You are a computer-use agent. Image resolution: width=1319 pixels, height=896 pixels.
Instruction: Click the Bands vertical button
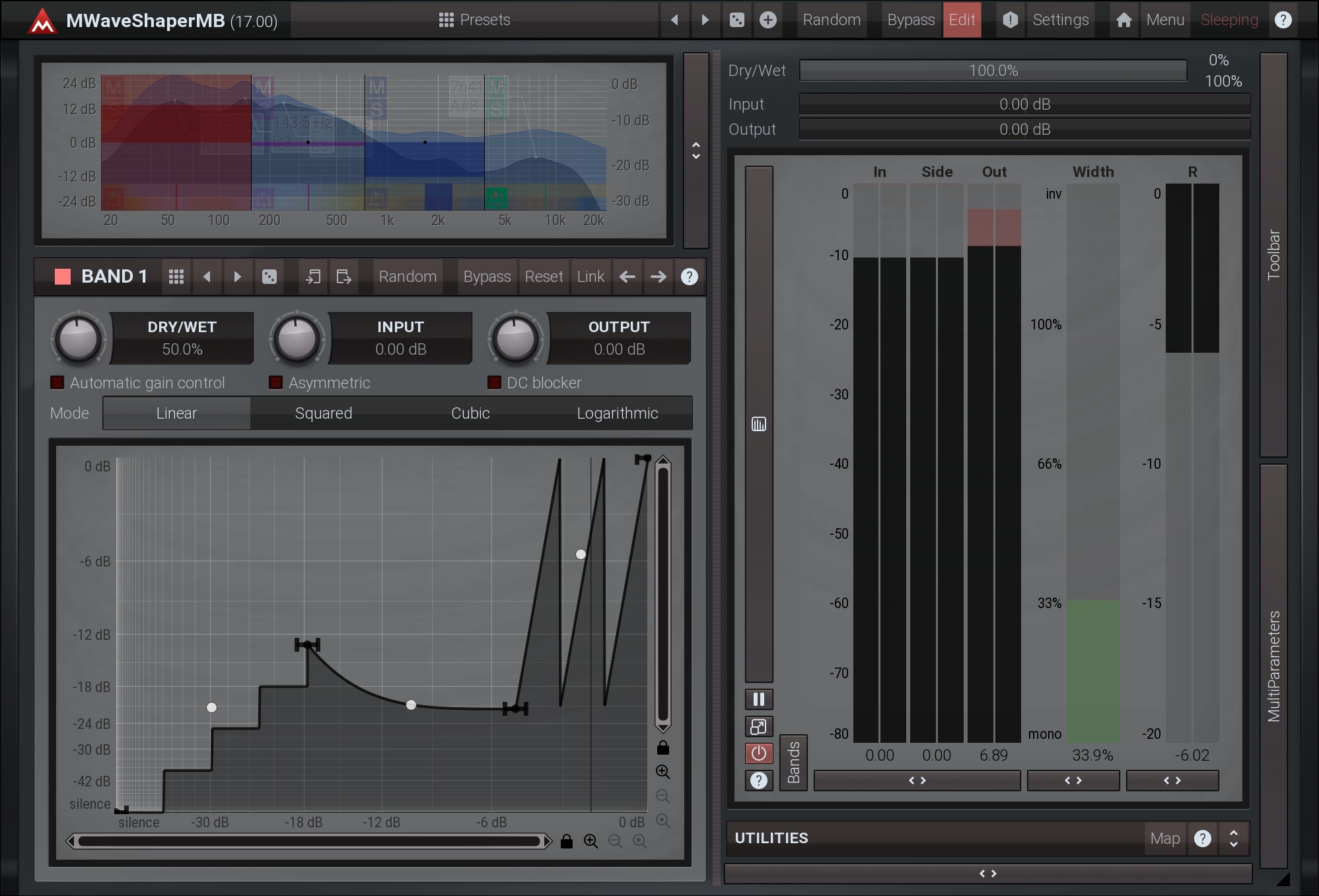[793, 762]
